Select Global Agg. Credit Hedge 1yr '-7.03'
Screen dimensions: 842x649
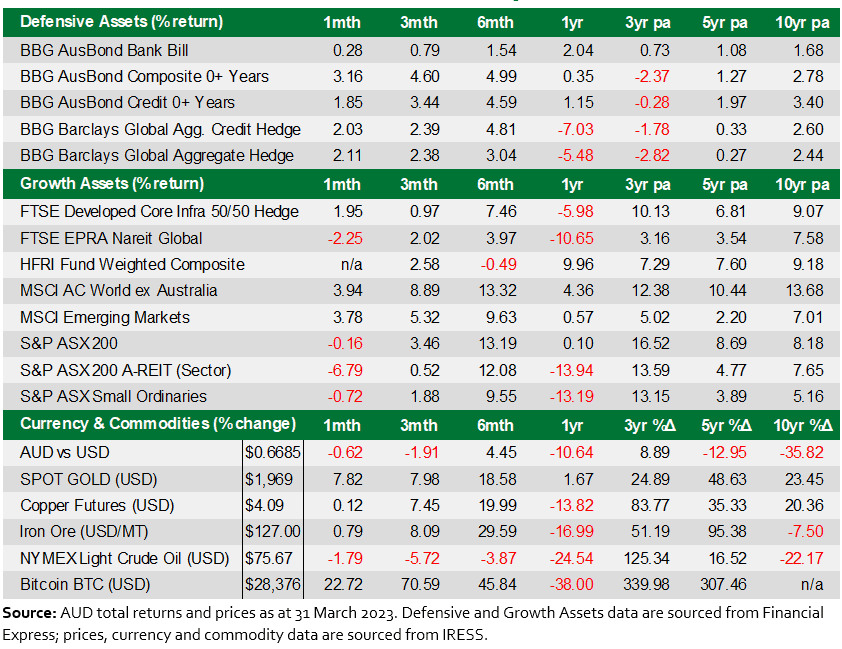click(575, 129)
